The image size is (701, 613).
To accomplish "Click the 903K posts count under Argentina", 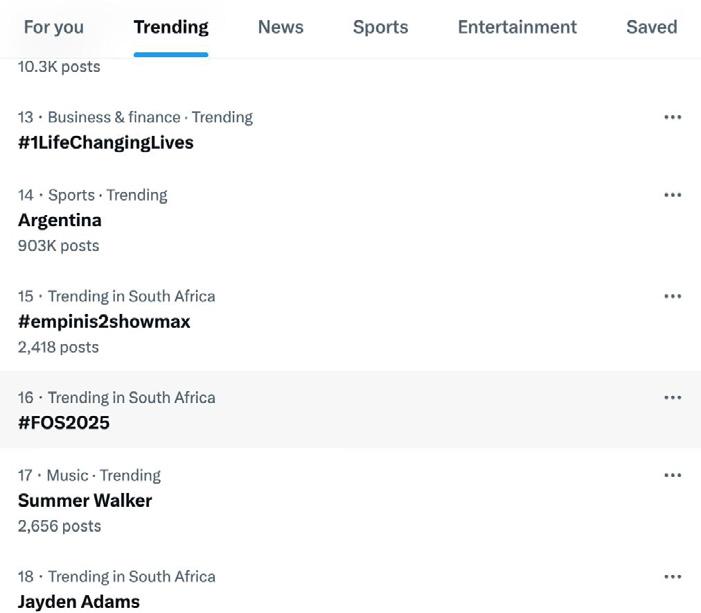I will 58,245.
